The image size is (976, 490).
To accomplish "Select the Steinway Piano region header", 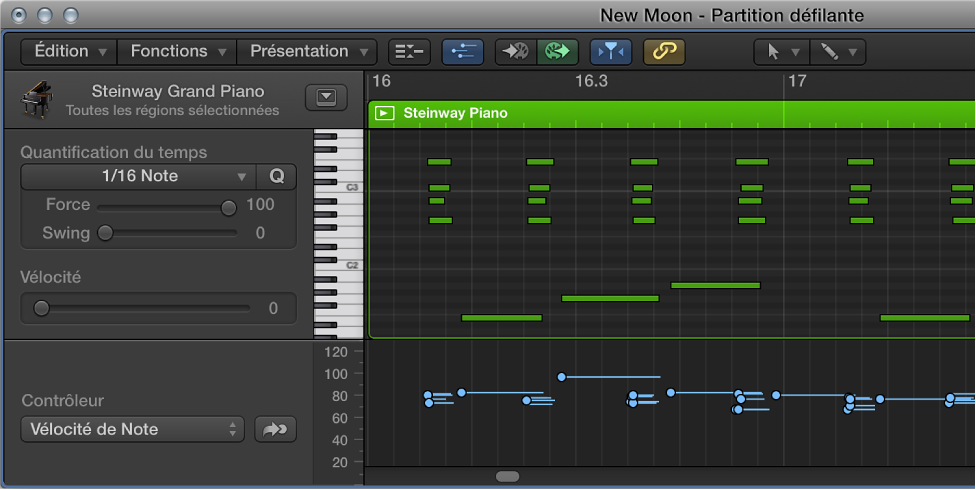I will coord(672,113).
